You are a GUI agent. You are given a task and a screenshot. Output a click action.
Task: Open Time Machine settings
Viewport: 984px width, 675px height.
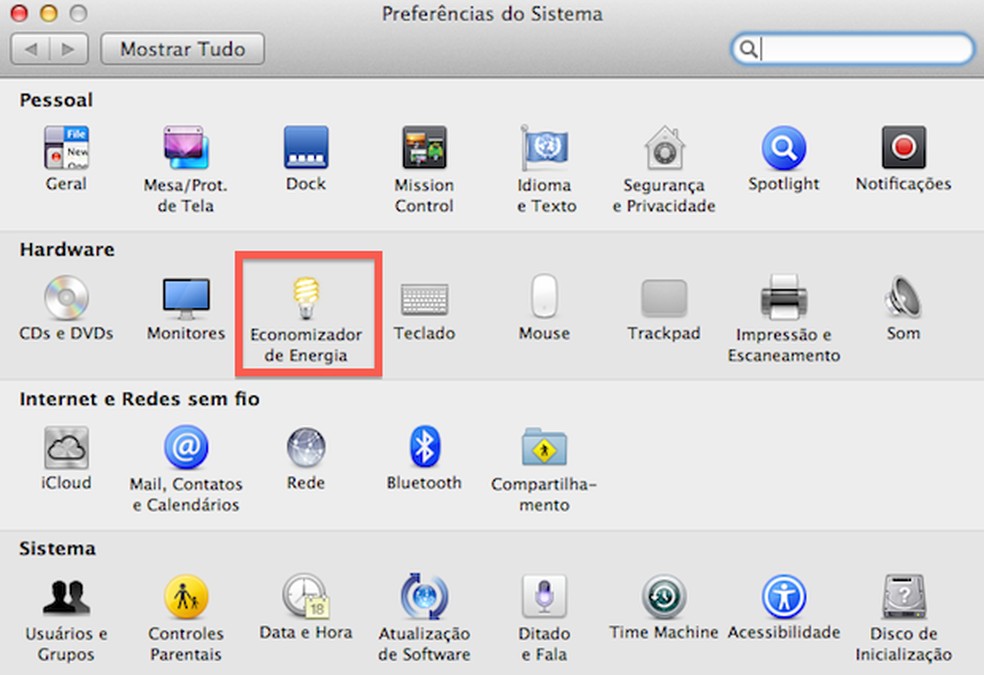coord(663,595)
